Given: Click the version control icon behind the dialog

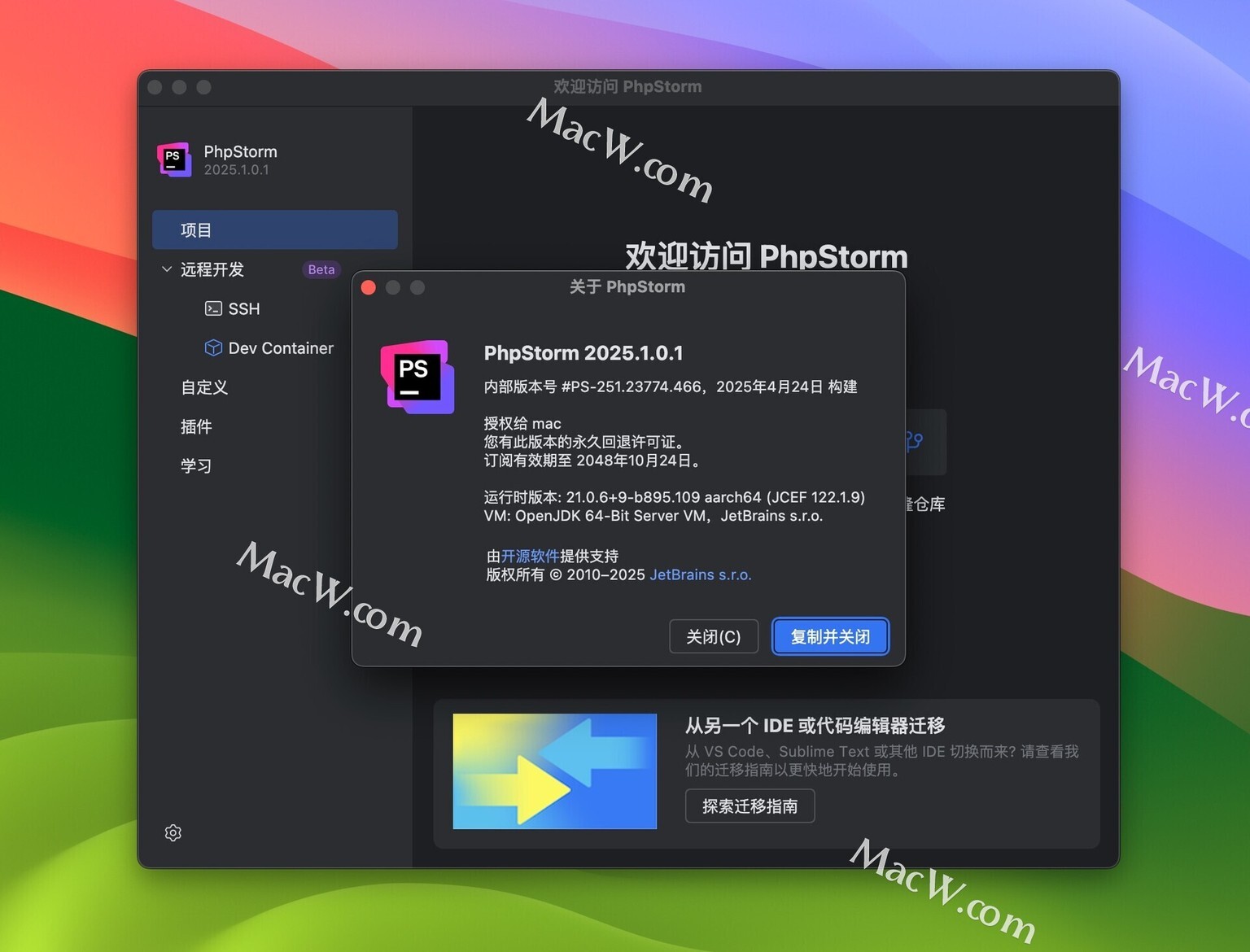Looking at the screenshot, I should [915, 441].
